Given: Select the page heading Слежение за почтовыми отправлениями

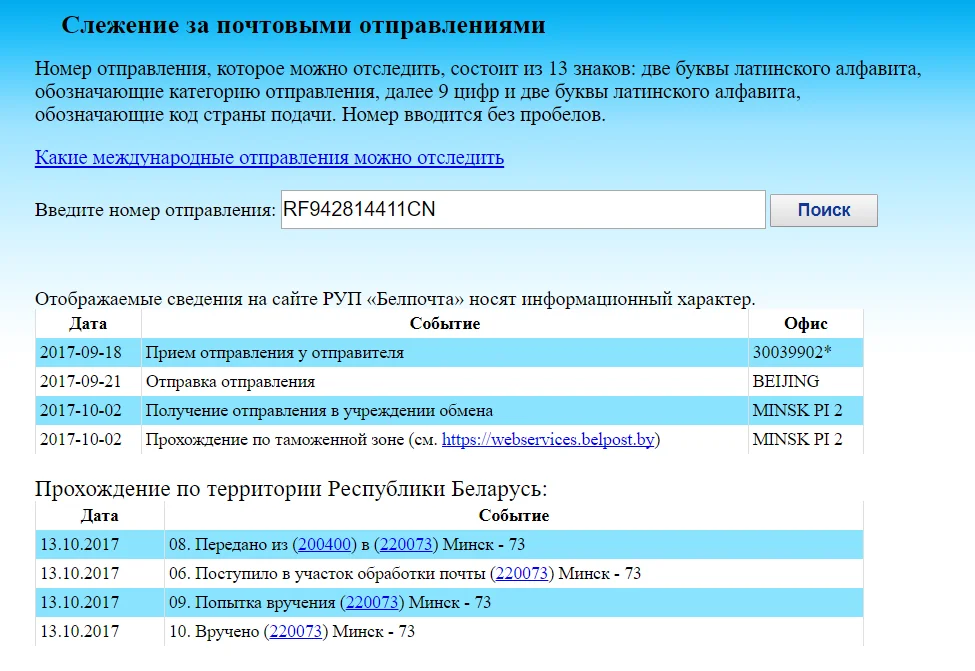Looking at the screenshot, I should pos(303,25).
